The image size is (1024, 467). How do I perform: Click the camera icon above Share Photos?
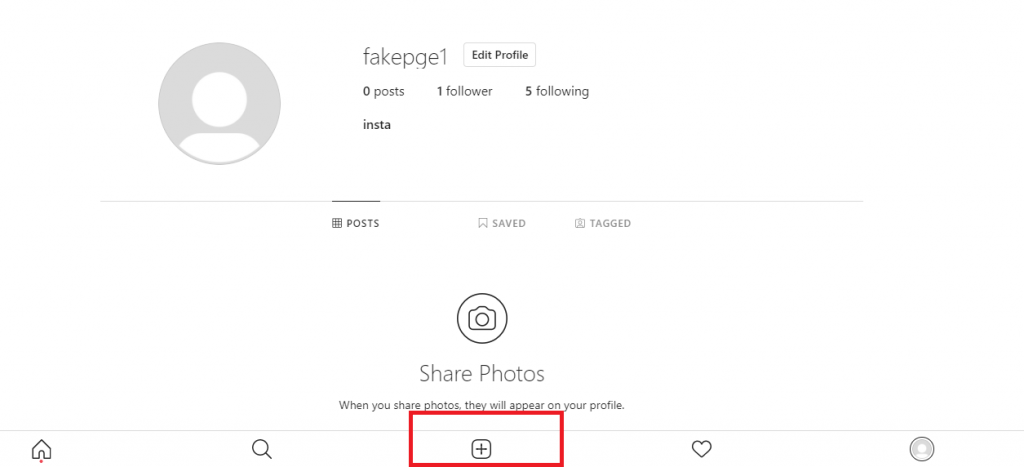tap(482, 319)
